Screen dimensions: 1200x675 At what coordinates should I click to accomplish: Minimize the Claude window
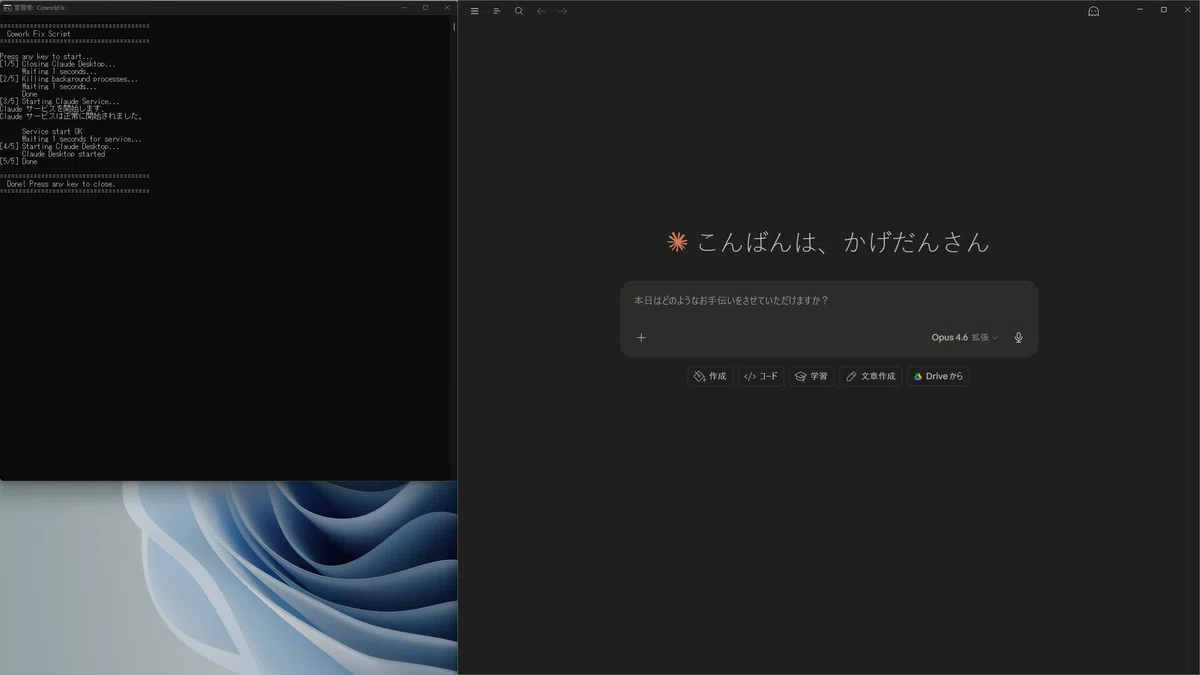1140,9
